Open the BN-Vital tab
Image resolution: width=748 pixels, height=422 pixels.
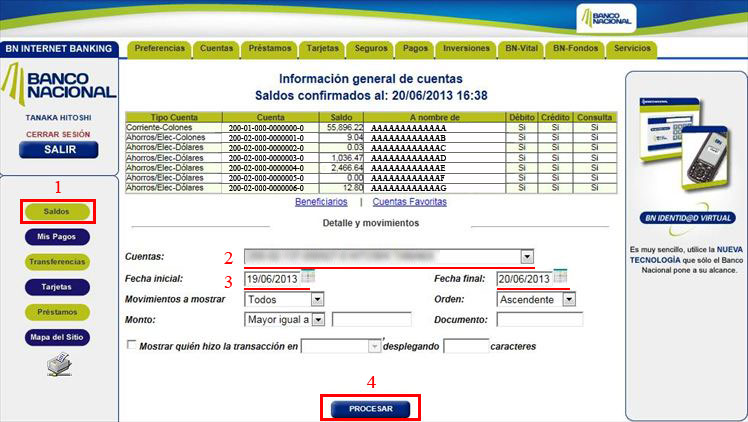tap(521, 49)
